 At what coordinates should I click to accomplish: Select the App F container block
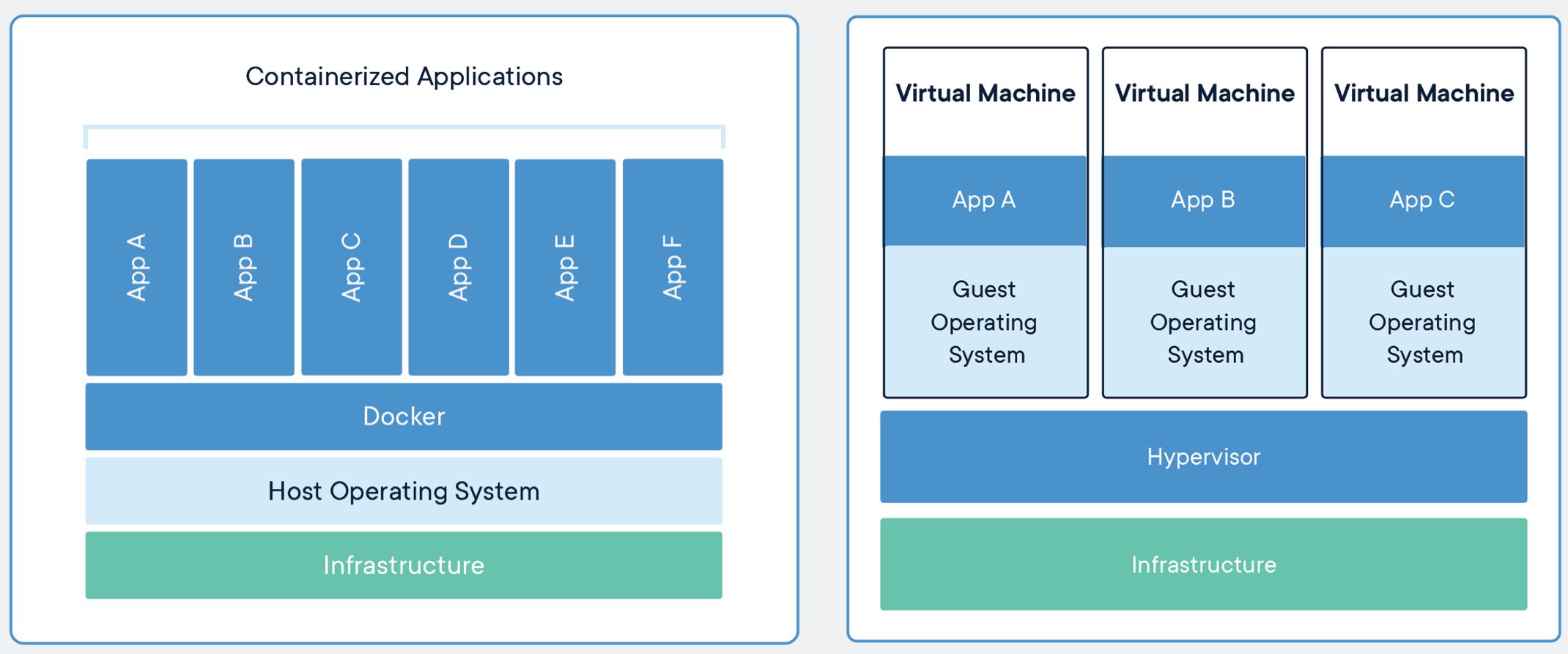(x=673, y=267)
